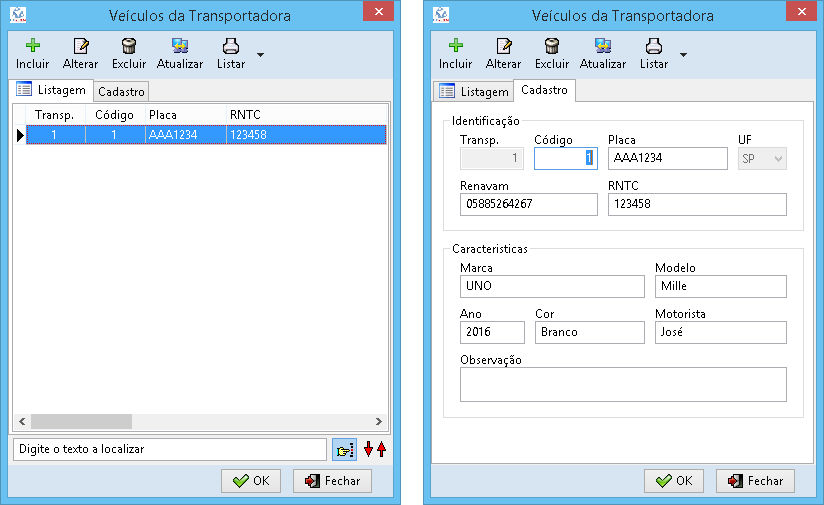Image resolution: width=824 pixels, height=505 pixels.
Task: Click the RNTC field with 123458
Action: tap(697, 204)
